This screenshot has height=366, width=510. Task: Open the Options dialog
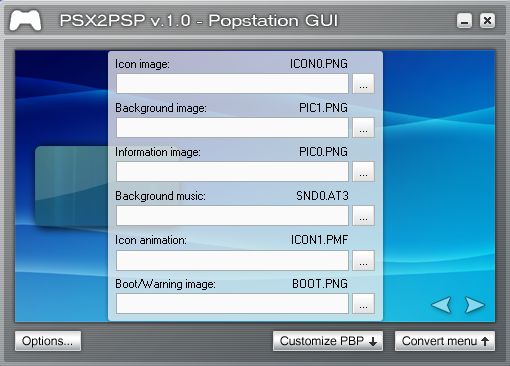(x=48, y=341)
